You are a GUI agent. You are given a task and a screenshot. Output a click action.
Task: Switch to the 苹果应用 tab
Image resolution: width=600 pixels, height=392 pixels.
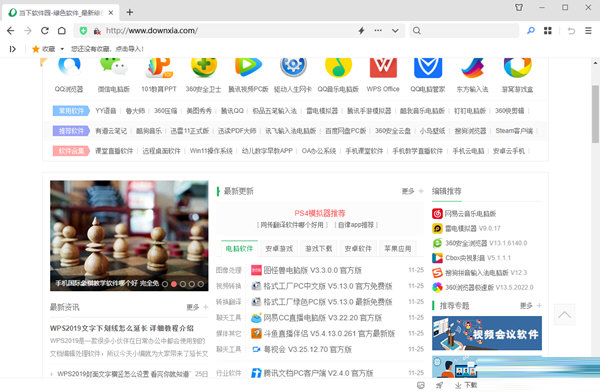[x=397, y=249]
